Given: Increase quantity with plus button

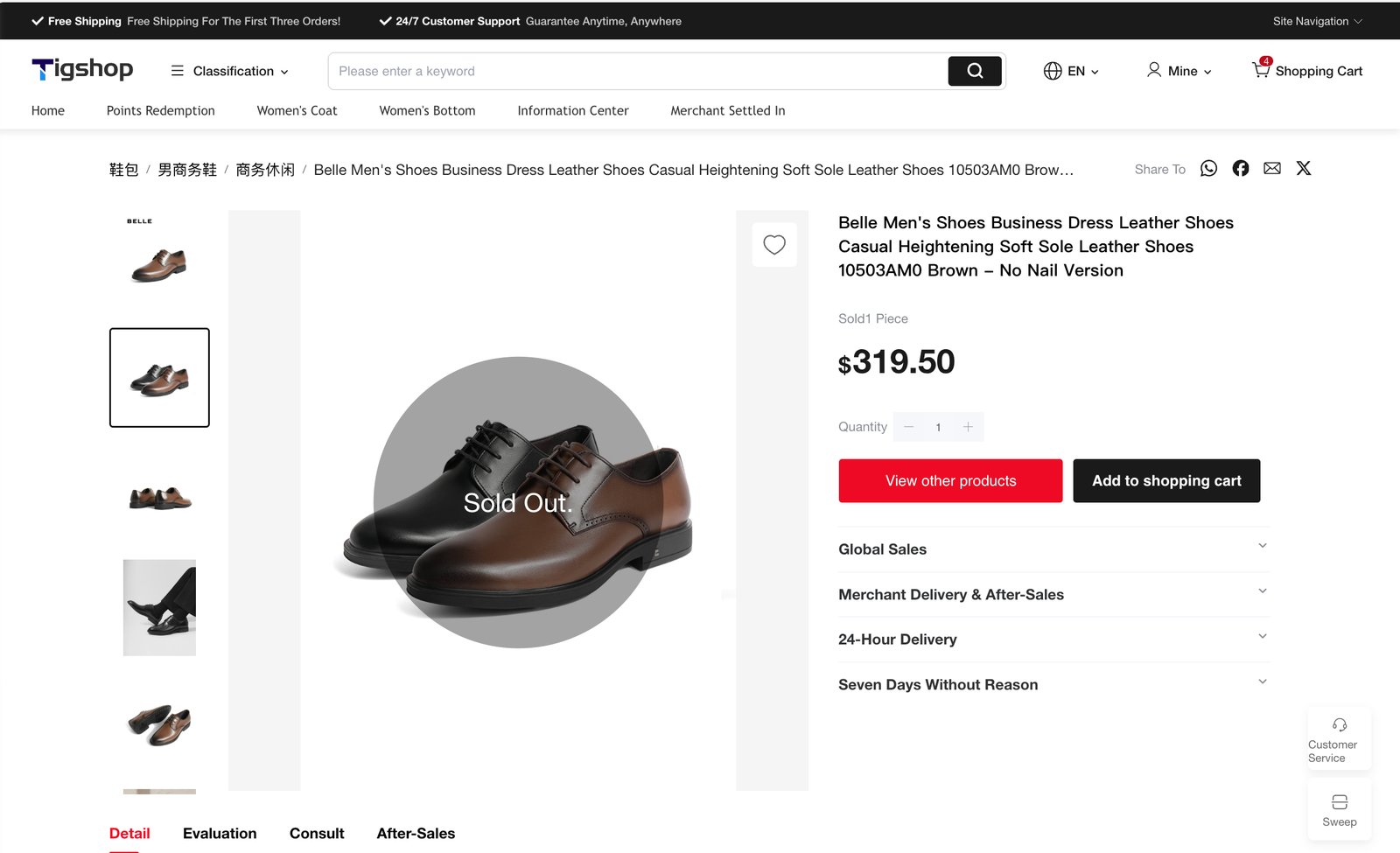Looking at the screenshot, I should click(968, 427).
